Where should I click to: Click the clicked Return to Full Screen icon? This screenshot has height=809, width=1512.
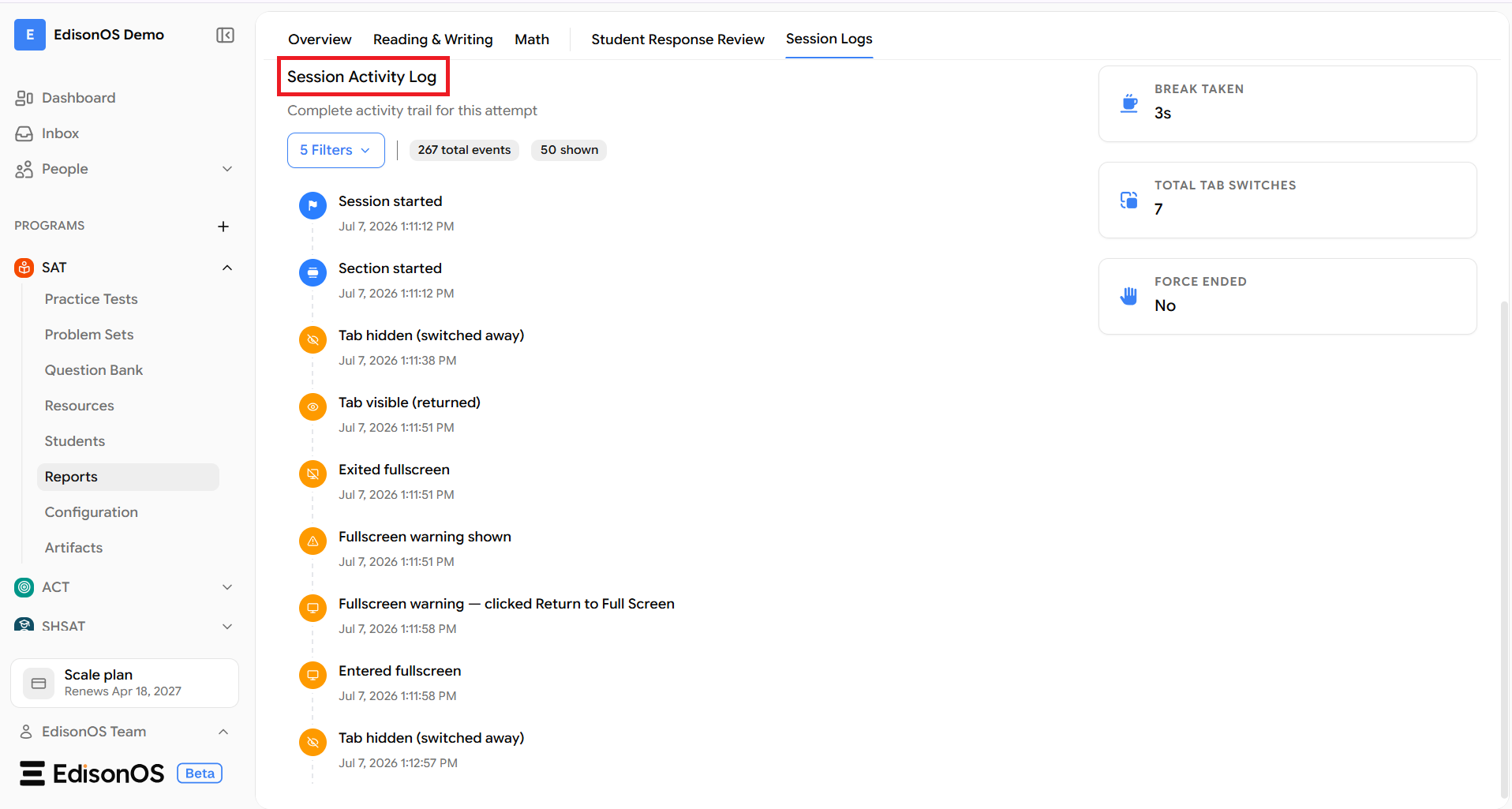pyautogui.click(x=313, y=608)
